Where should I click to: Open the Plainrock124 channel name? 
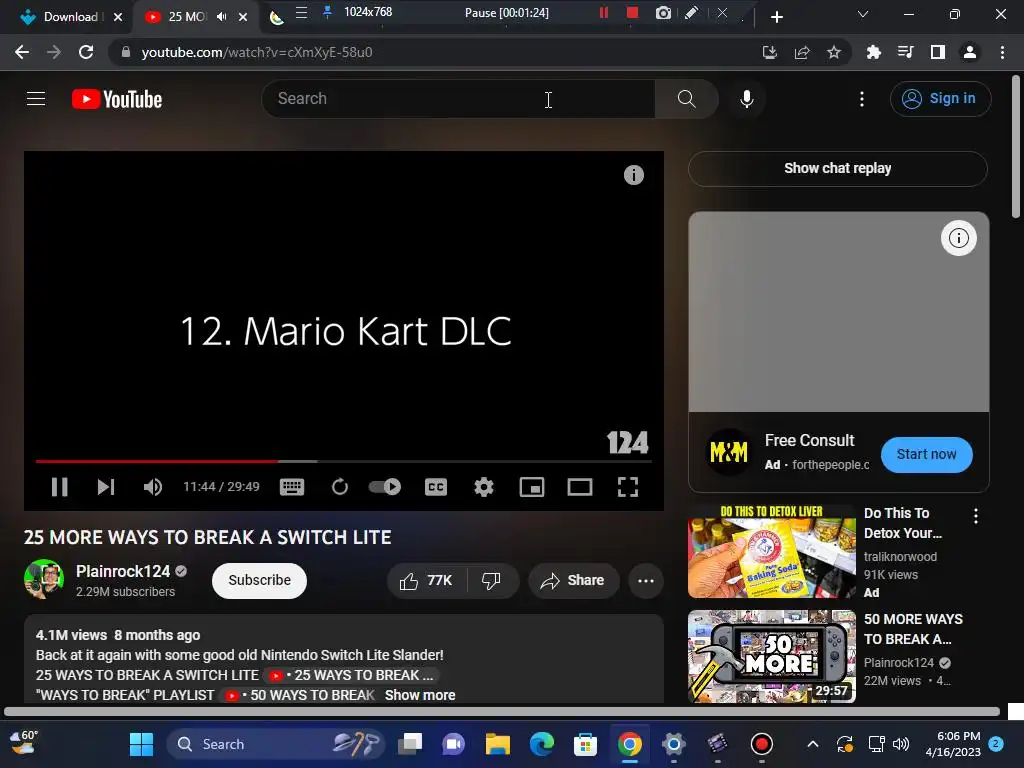pyautogui.click(x=123, y=571)
